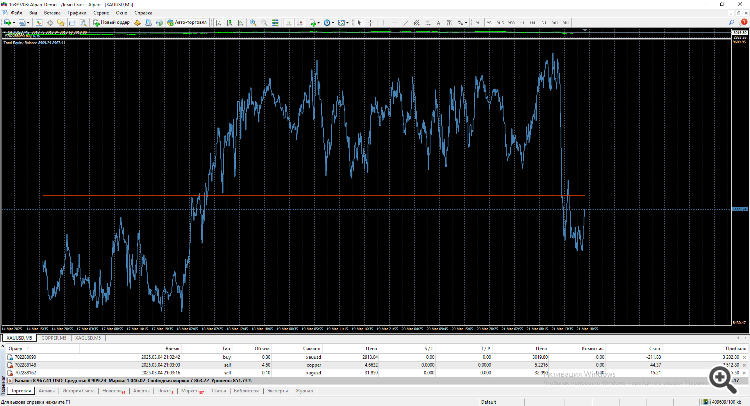Screen dimensions: 750x406
Task: Switch to the COPPER,M5 chart tab
Action: pos(54,338)
